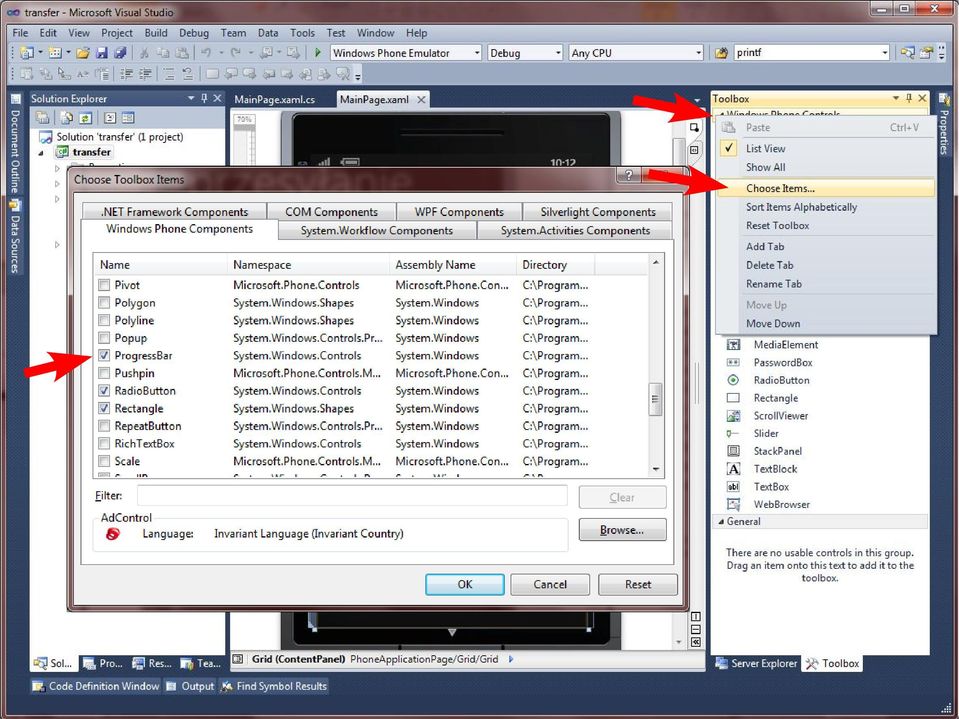Select the ScrollViewer control in Toolbox
This screenshot has height=719, width=959.
(x=780, y=416)
